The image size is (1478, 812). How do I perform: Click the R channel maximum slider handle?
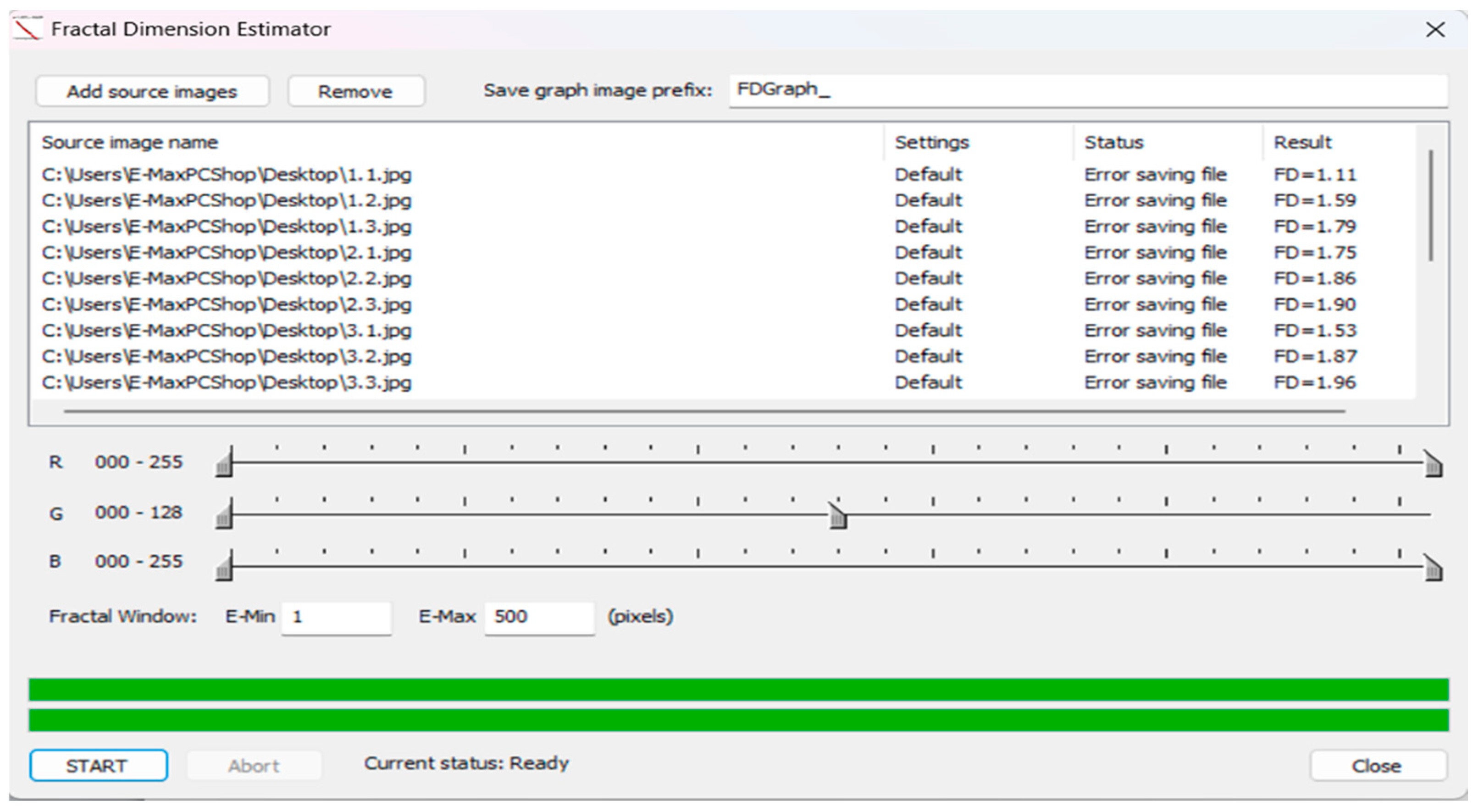point(1433,464)
